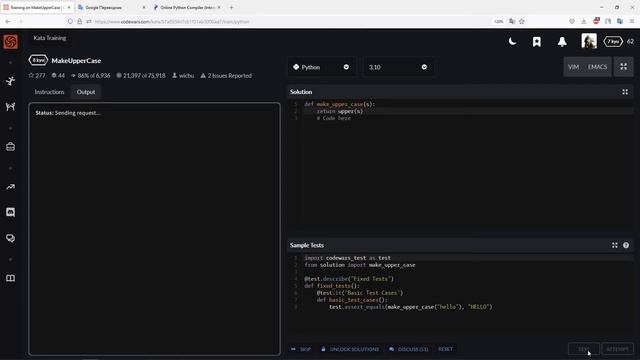The height and width of the screenshot is (360, 640).
Task: Click the site lock security icon
Action: [80, 21]
